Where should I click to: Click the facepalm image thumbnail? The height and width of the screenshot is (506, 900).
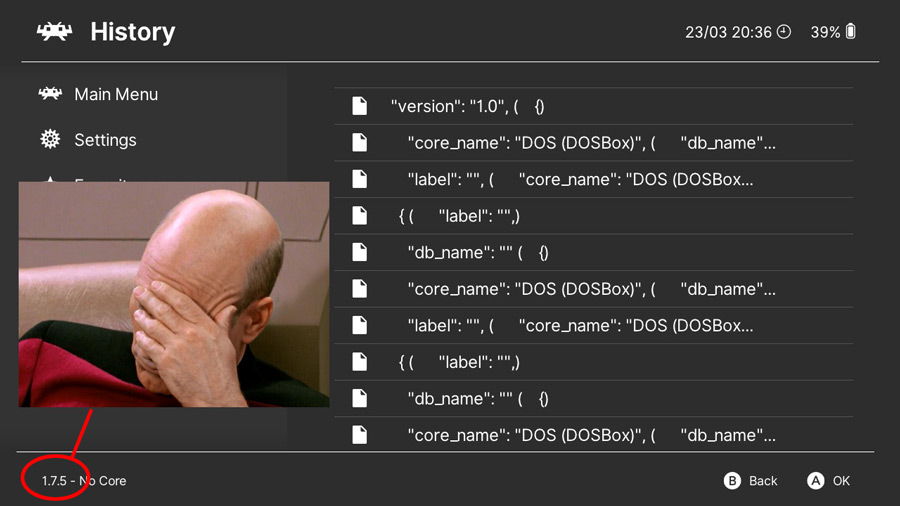click(174, 294)
